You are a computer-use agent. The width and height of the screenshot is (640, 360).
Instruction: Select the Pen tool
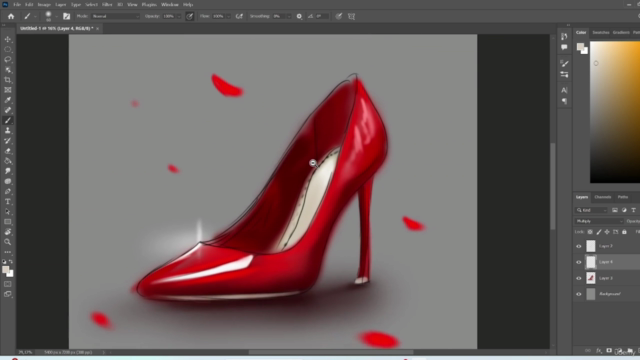[x=8, y=191]
